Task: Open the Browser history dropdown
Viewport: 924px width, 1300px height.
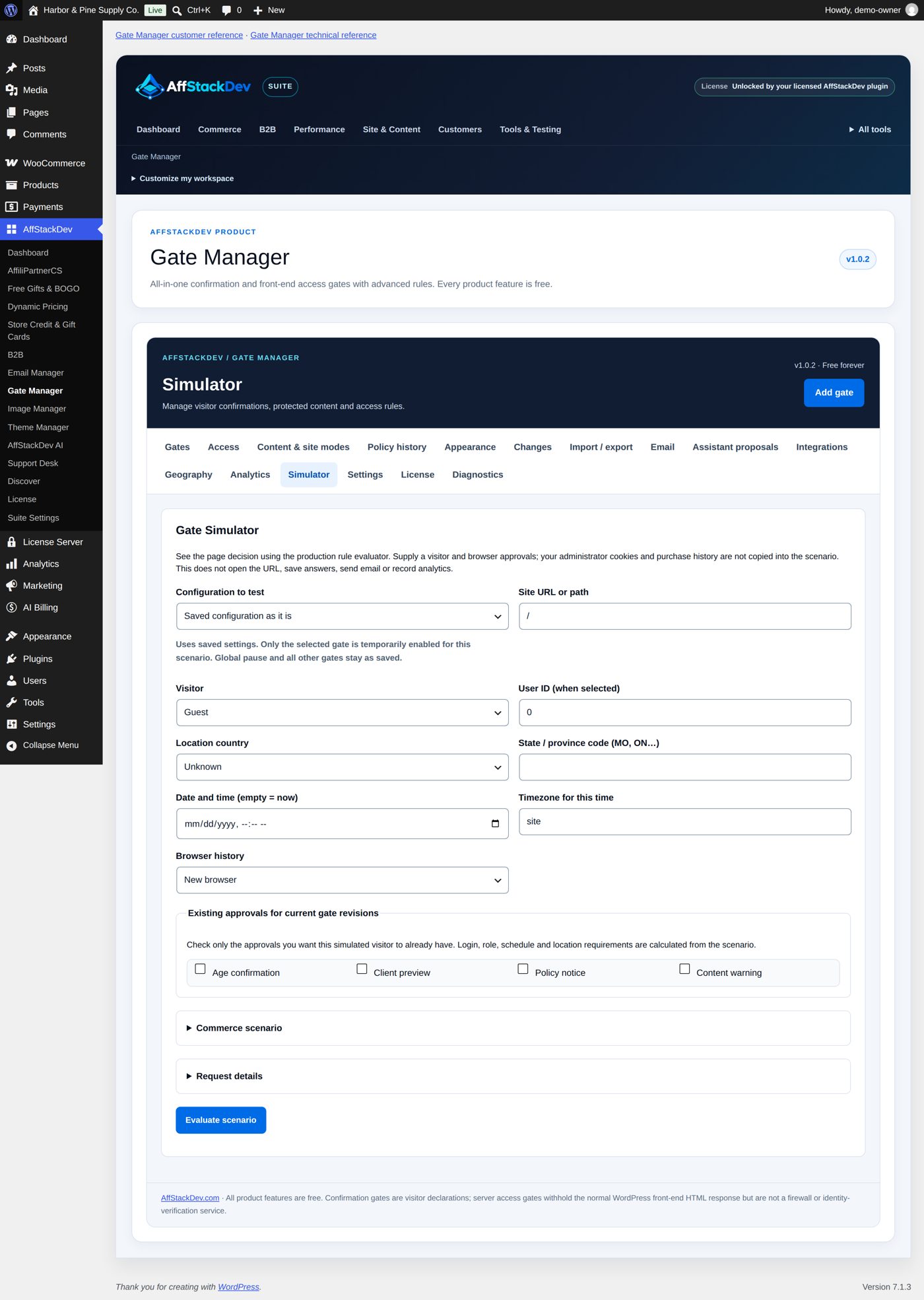Action: click(x=342, y=880)
